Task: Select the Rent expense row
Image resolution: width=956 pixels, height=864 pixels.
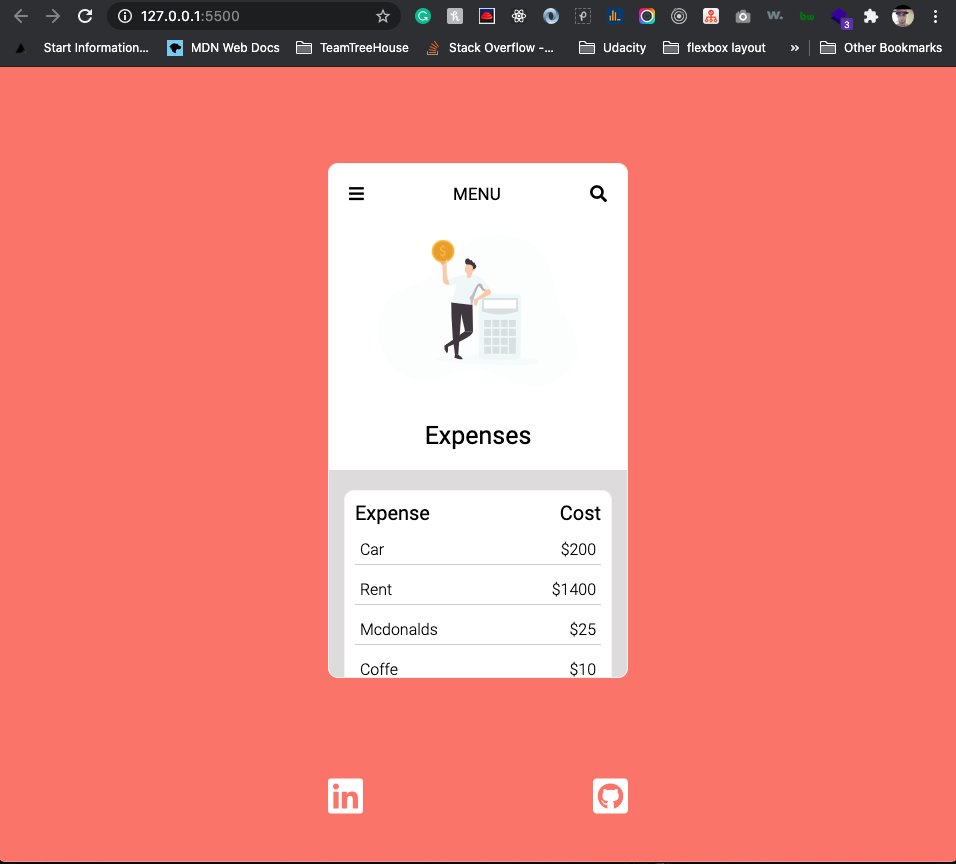Action: [x=477, y=589]
